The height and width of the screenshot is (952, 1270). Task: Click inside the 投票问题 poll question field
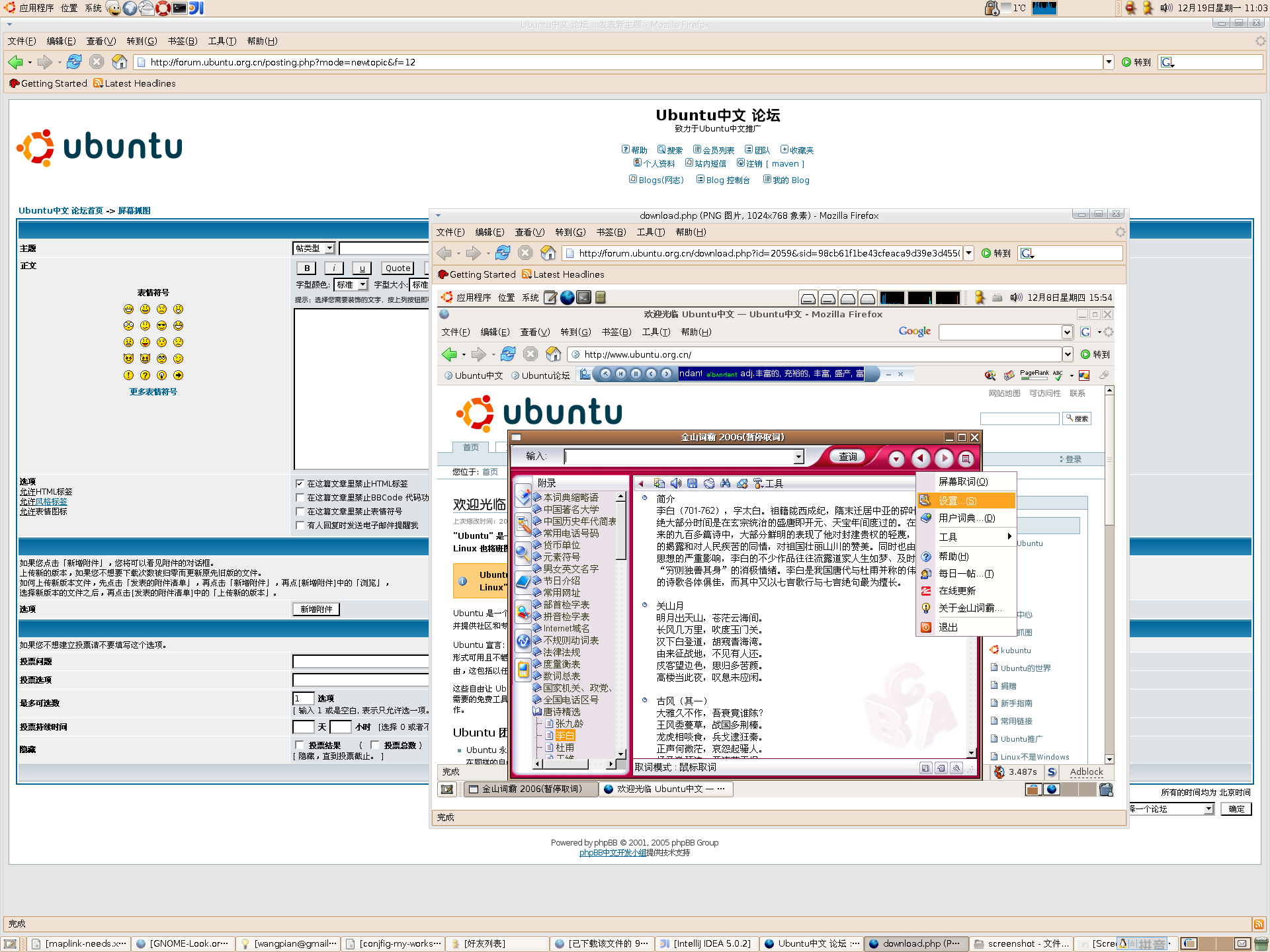coord(360,662)
